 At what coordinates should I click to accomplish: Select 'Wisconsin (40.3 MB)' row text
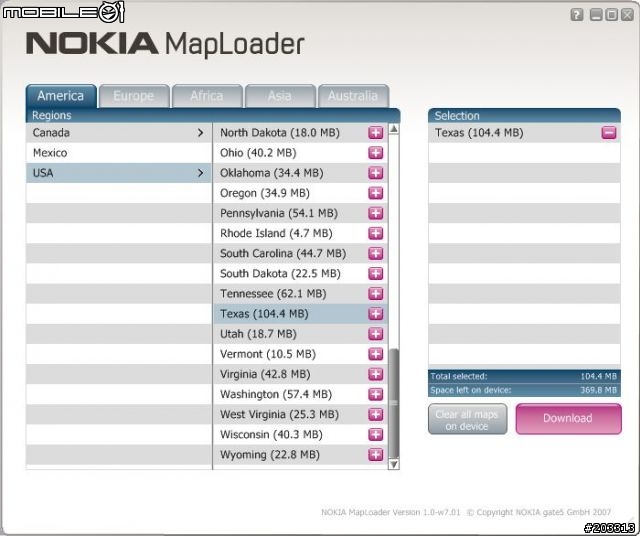(271, 434)
